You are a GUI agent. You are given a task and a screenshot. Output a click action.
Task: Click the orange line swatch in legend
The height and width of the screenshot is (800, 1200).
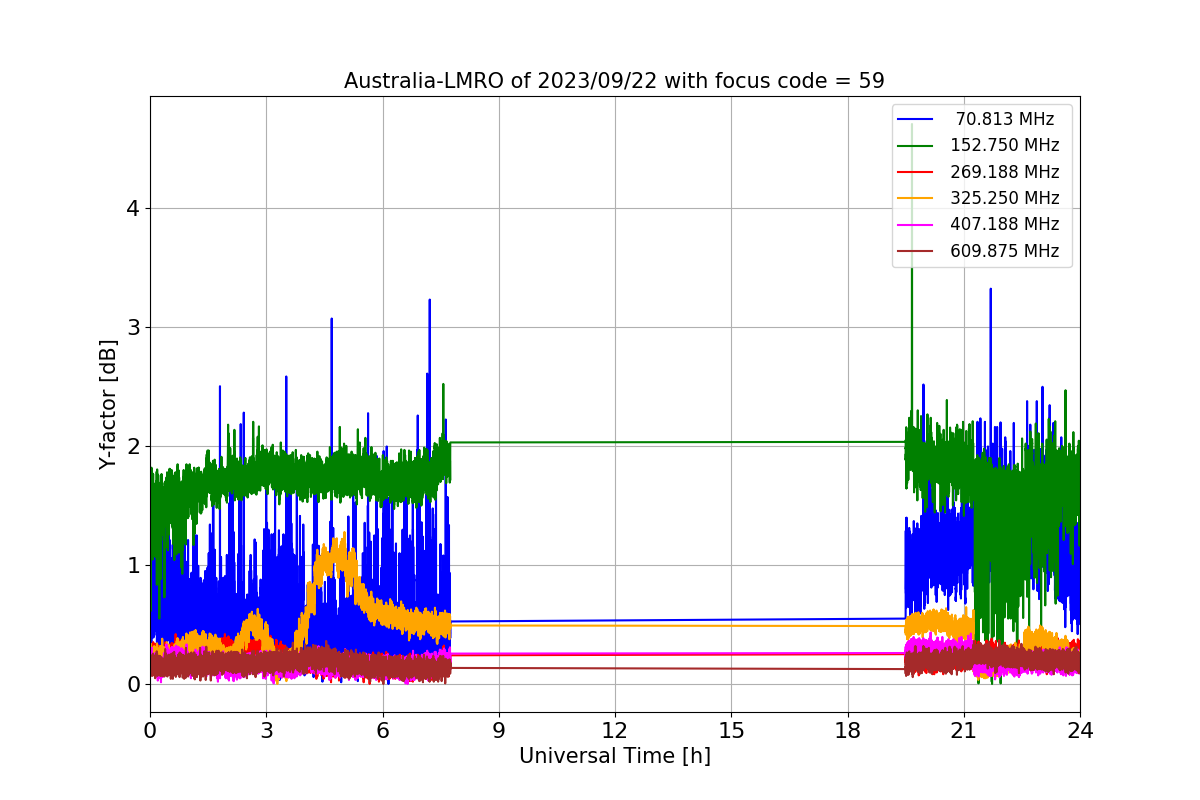click(915, 198)
